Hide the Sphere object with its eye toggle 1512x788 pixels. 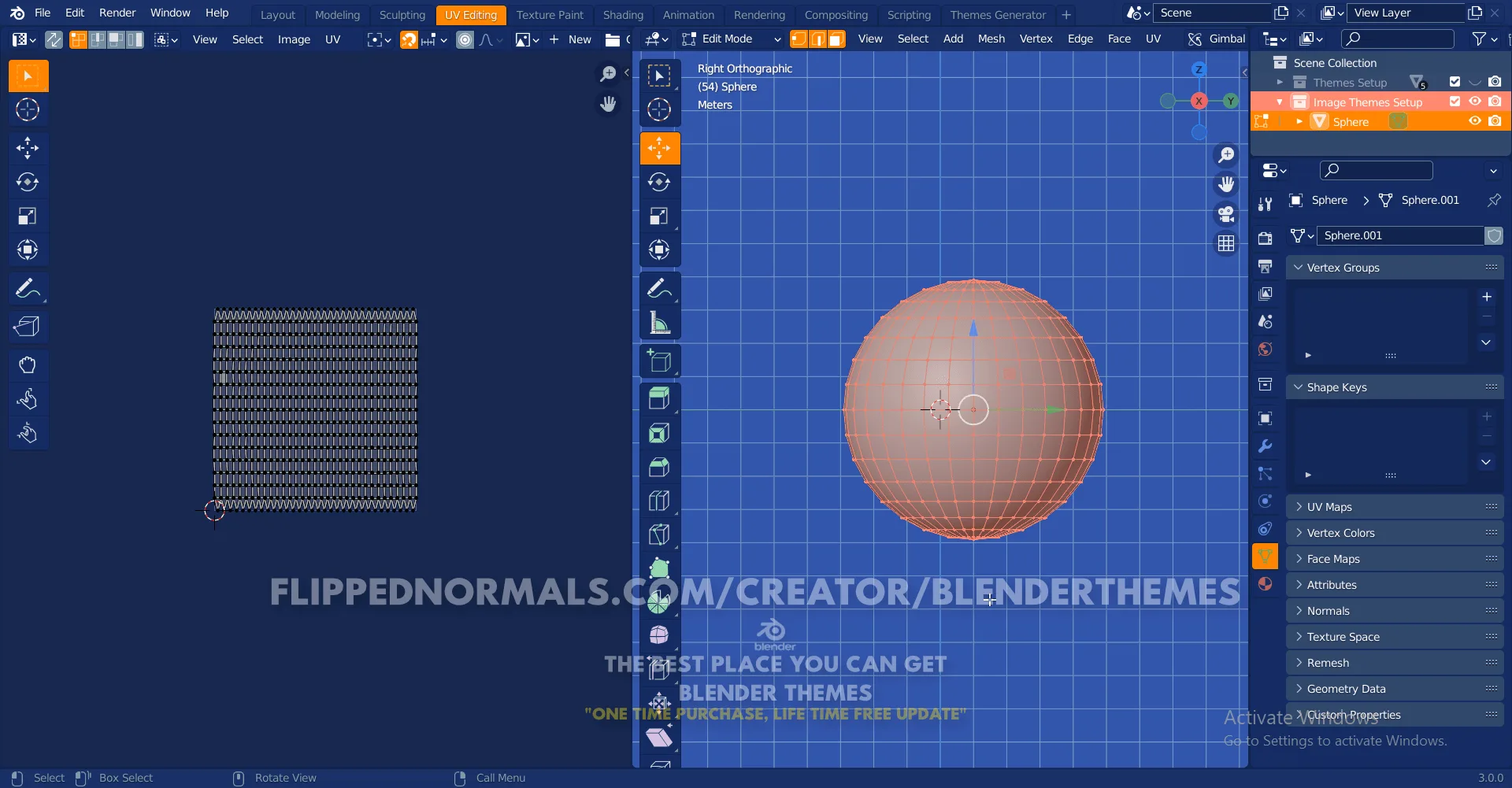[1474, 121]
